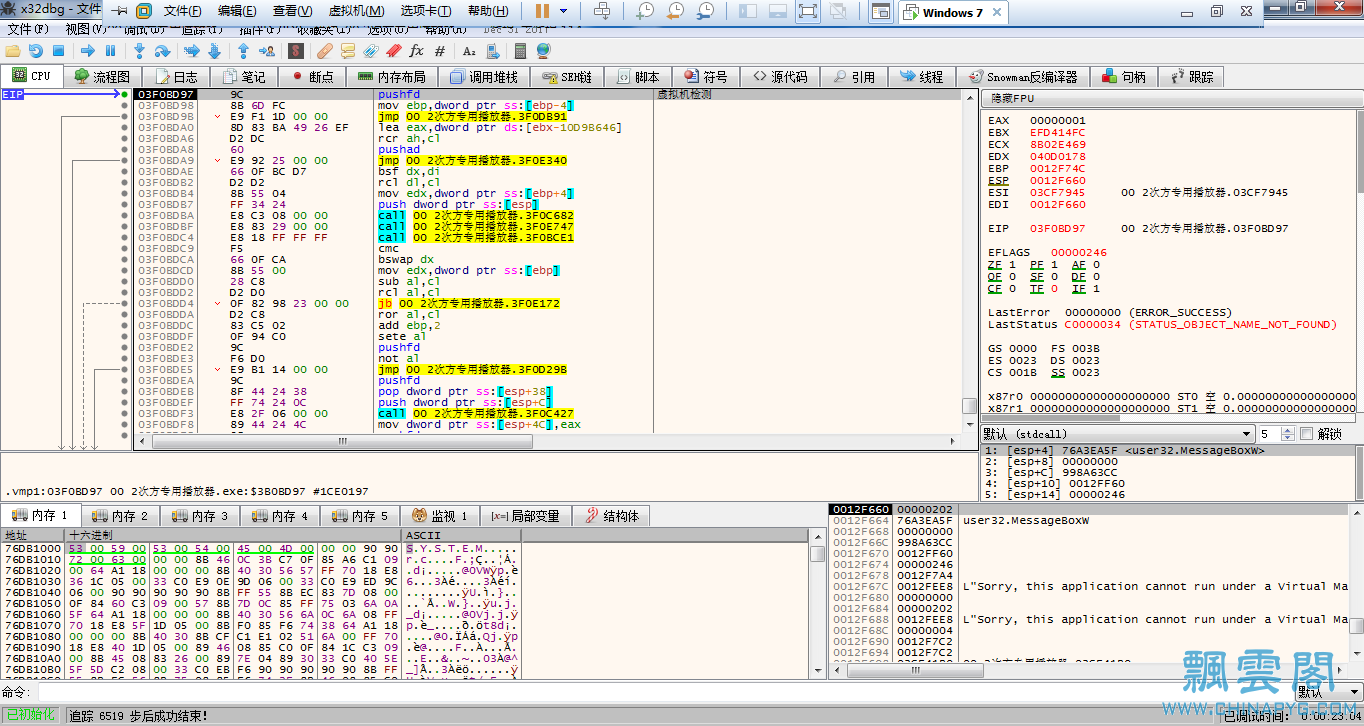Image resolution: width=1364 pixels, height=726 pixels.
Task: Click the find strings Az icon
Action: 469,50
